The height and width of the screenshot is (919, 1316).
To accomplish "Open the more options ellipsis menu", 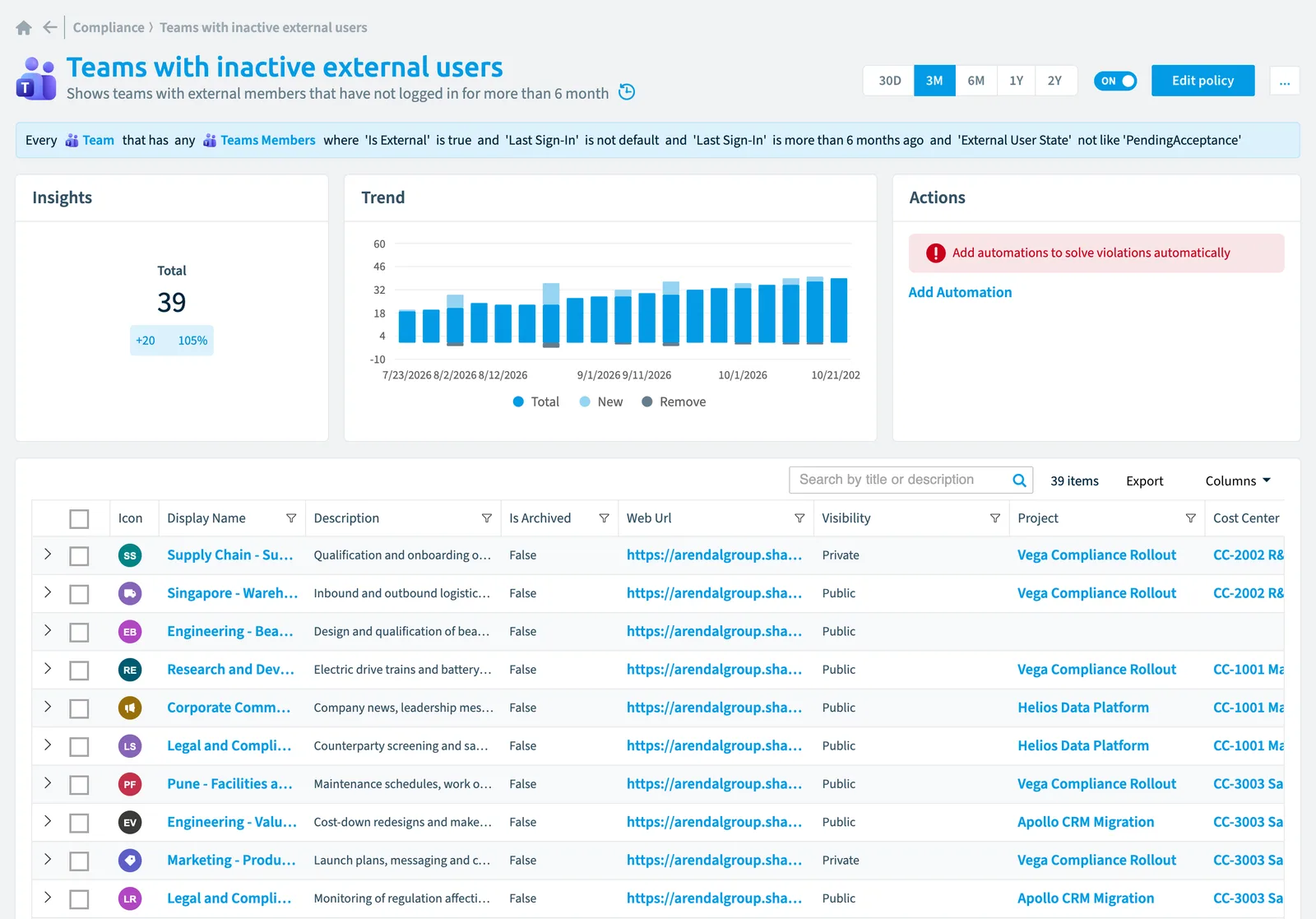I will click(1285, 81).
